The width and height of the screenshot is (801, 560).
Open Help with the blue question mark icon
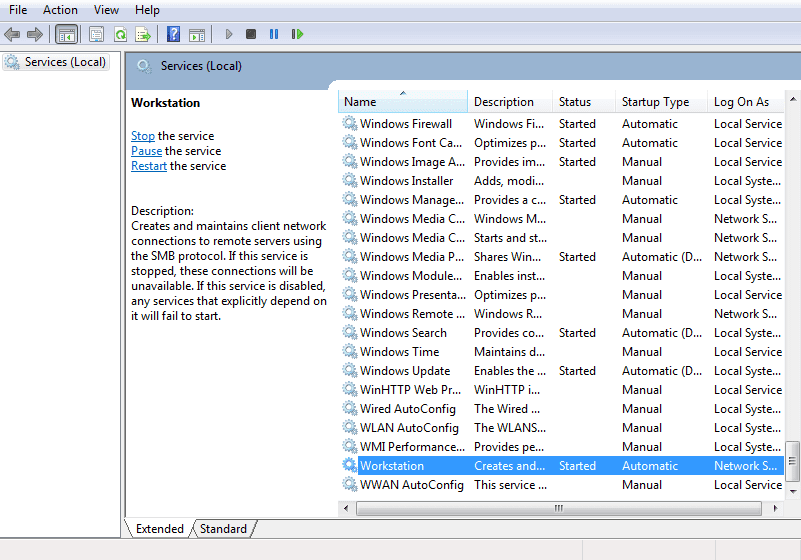pyautogui.click(x=173, y=34)
